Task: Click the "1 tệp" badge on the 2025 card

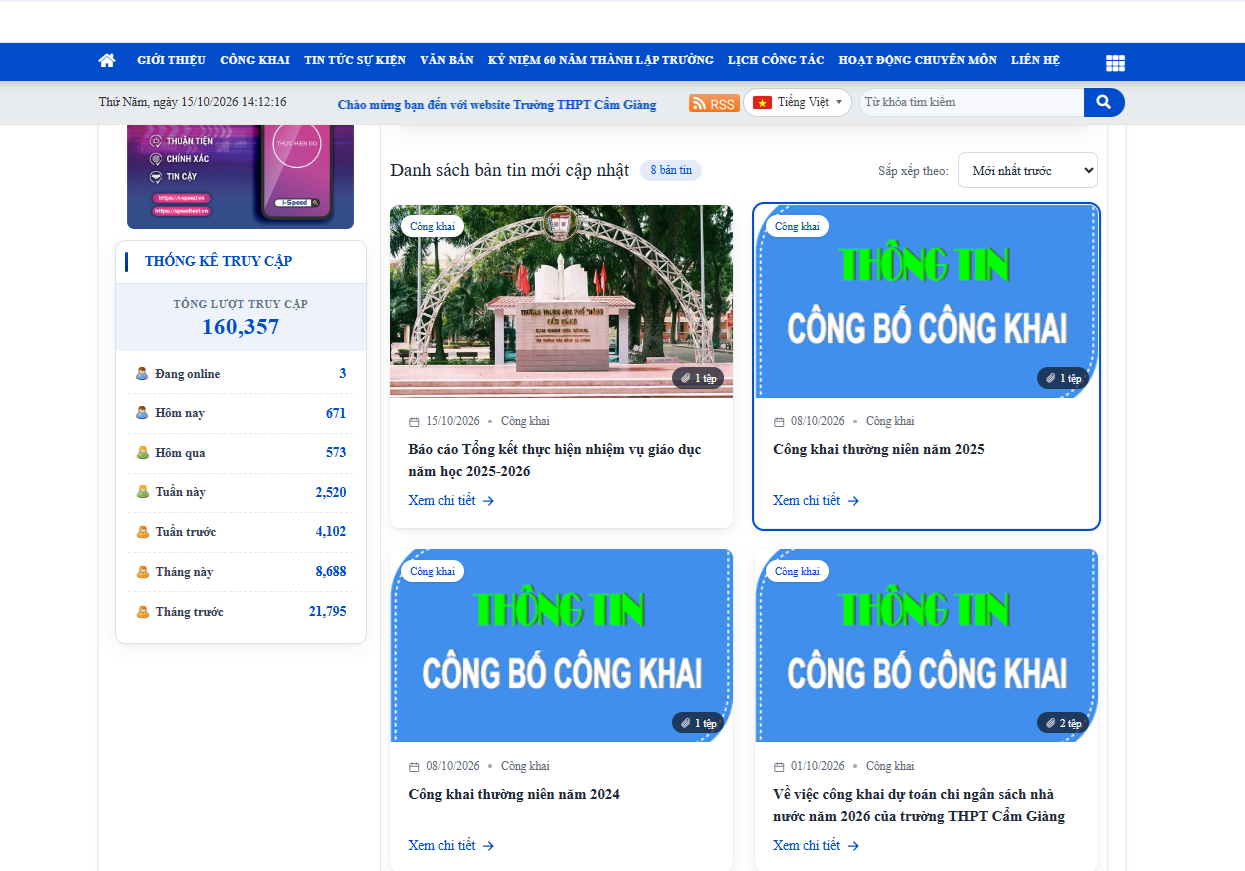Action: point(1063,378)
